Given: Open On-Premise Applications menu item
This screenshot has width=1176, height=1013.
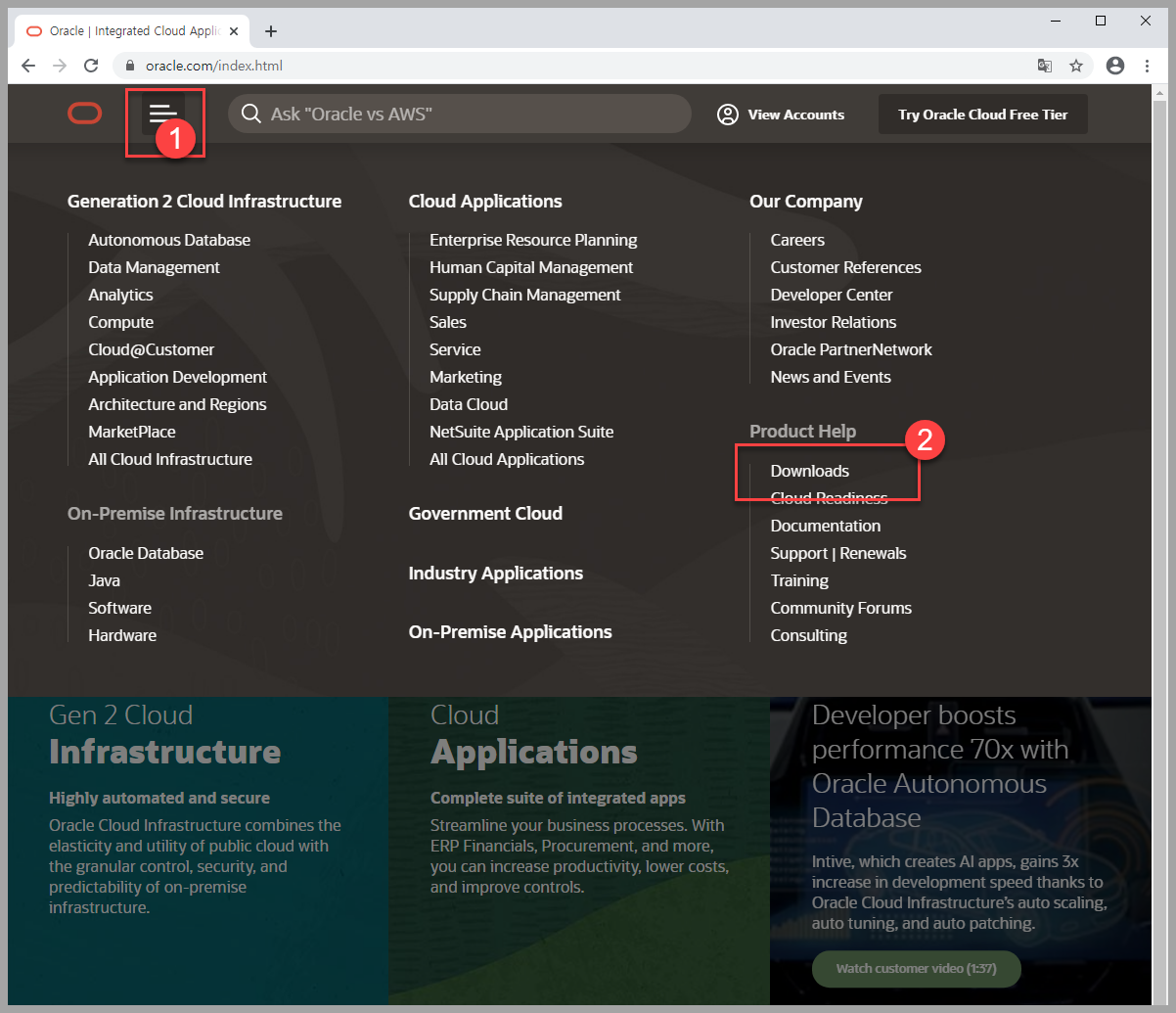Looking at the screenshot, I should click(x=511, y=632).
